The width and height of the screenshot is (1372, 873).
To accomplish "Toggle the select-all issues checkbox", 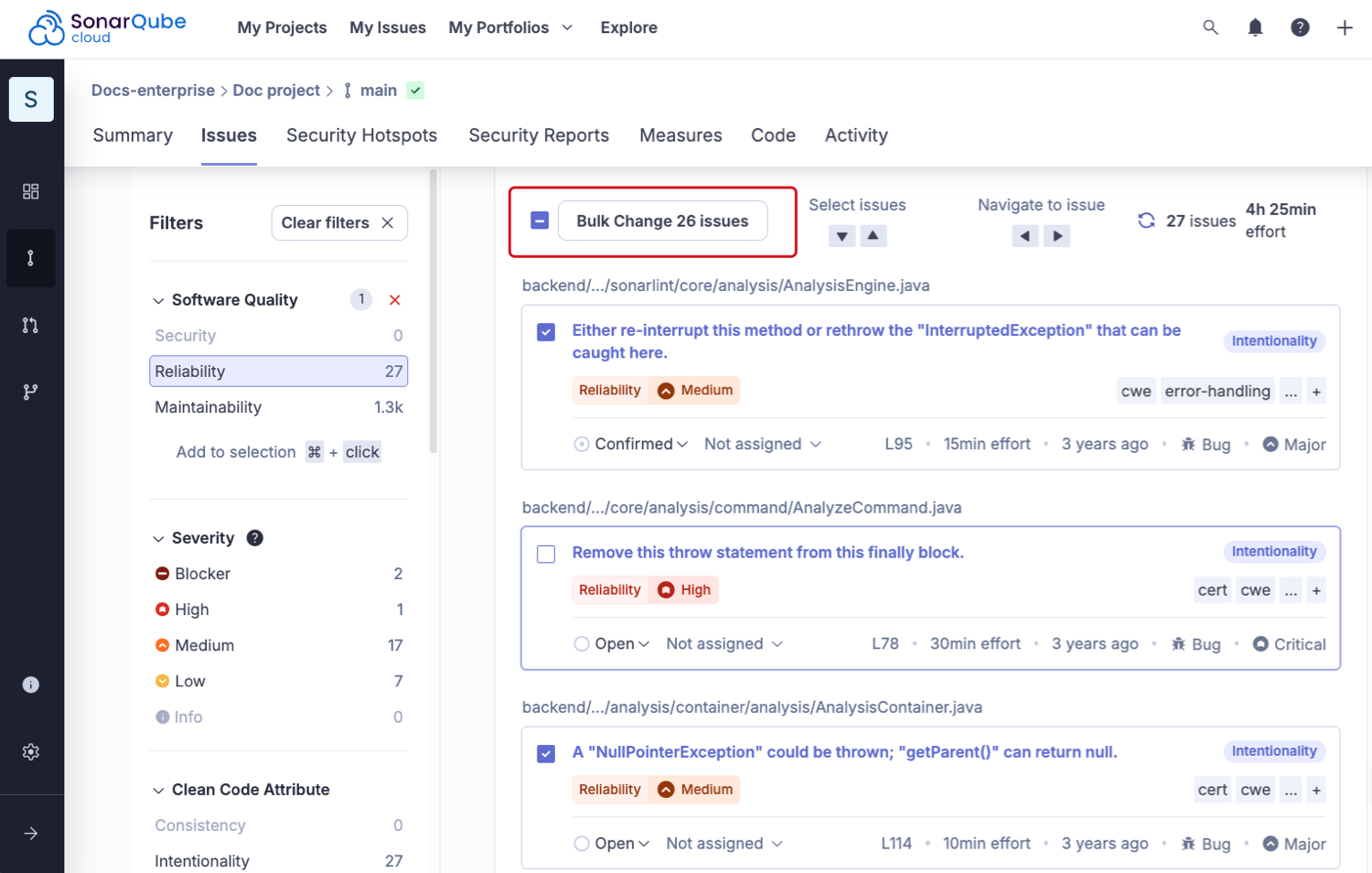I will (539, 221).
